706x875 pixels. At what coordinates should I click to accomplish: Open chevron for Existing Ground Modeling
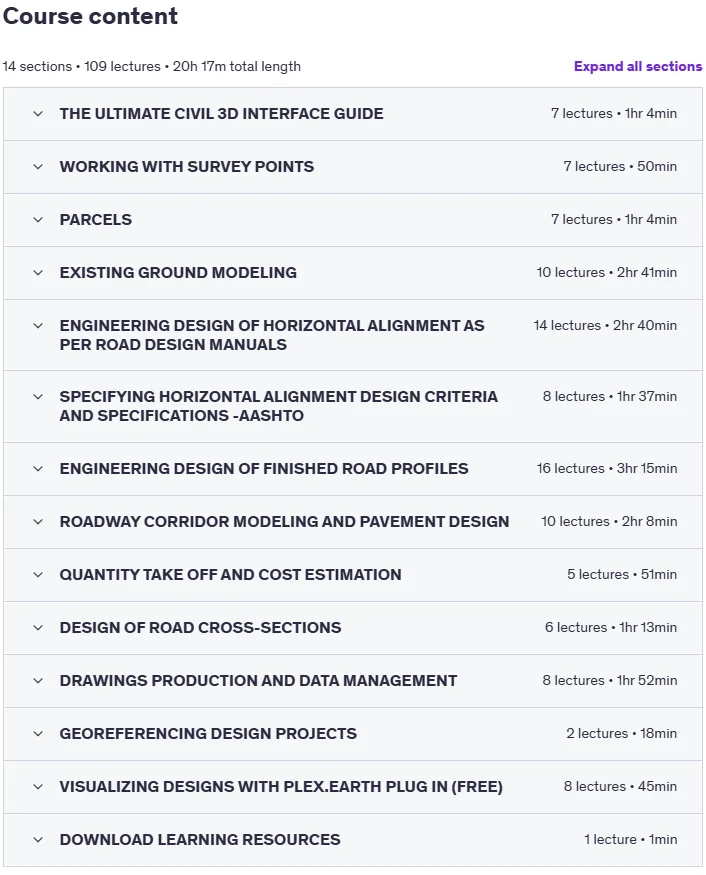pos(38,273)
